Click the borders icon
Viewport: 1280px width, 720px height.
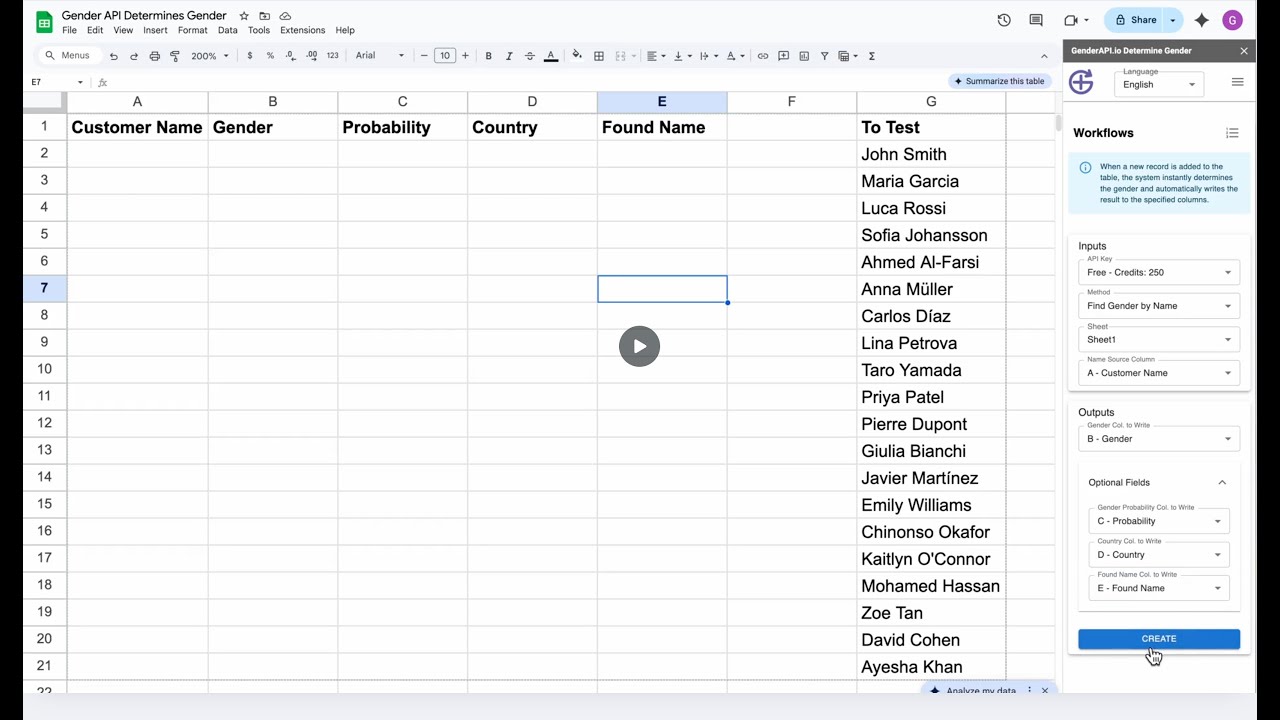(599, 56)
